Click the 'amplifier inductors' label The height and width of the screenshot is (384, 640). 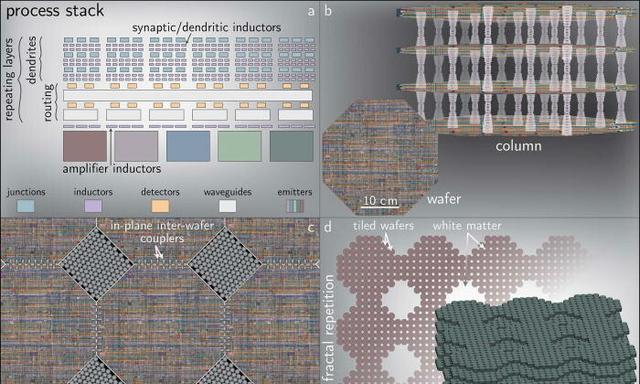112,169
